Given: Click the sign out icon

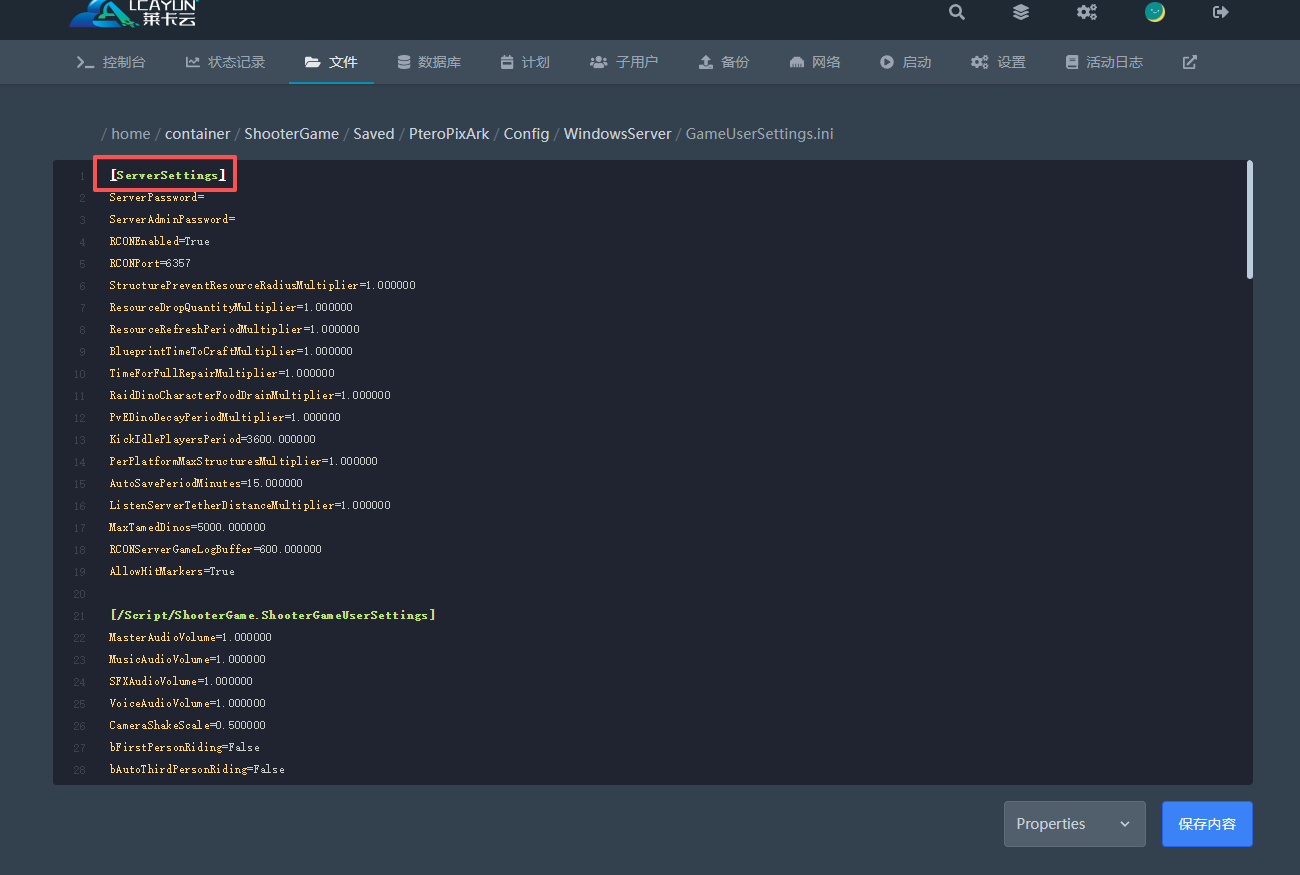Looking at the screenshot, I should [x=1220, y=12].
